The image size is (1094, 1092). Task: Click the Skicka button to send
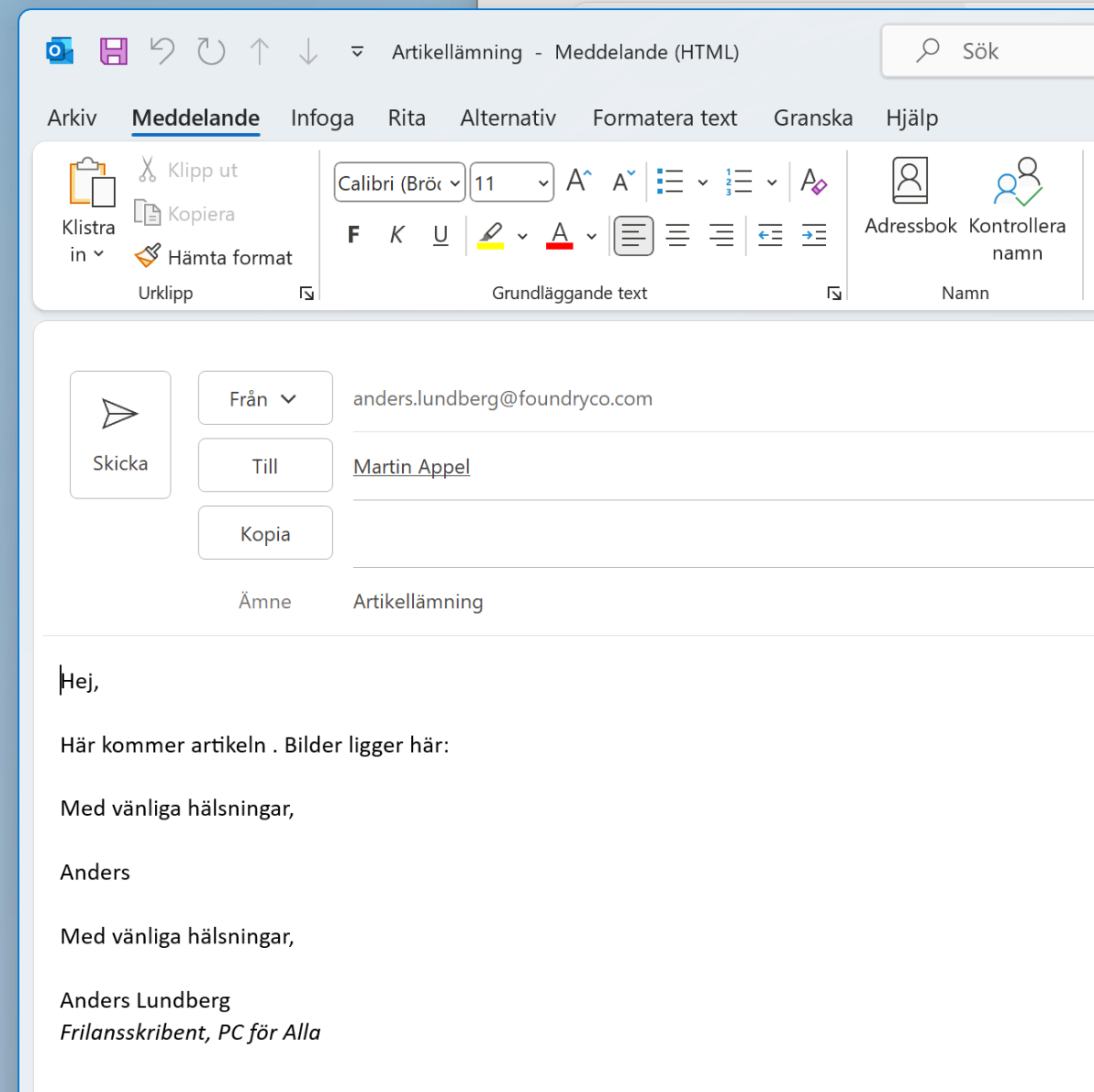[x=120, y=435]
